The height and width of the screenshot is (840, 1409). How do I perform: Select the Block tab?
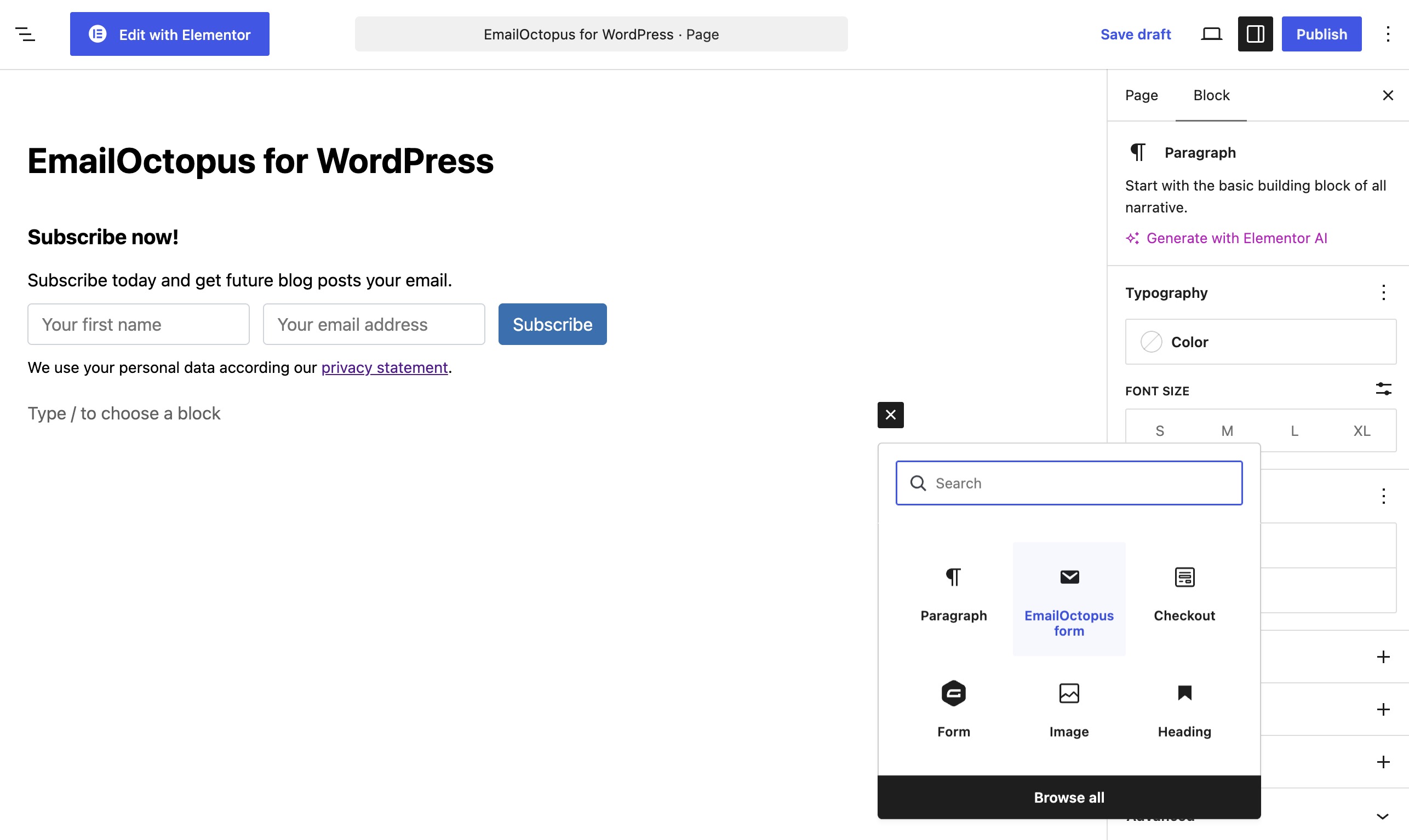coord(1211,95)
